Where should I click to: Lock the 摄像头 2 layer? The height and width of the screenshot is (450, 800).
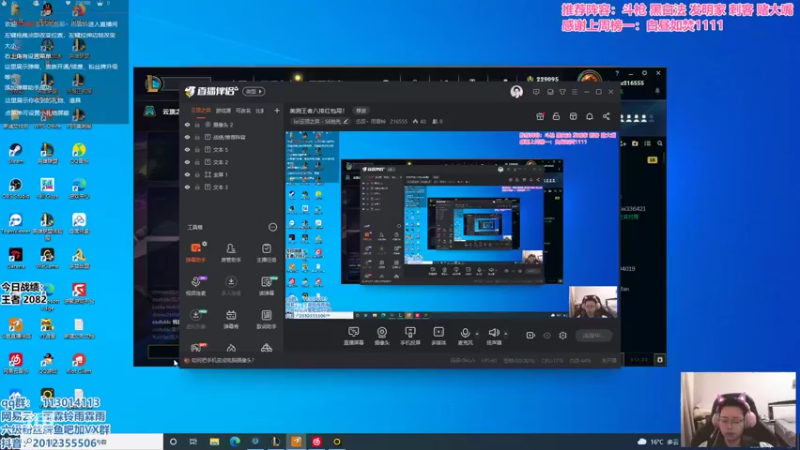pos(197,124)
